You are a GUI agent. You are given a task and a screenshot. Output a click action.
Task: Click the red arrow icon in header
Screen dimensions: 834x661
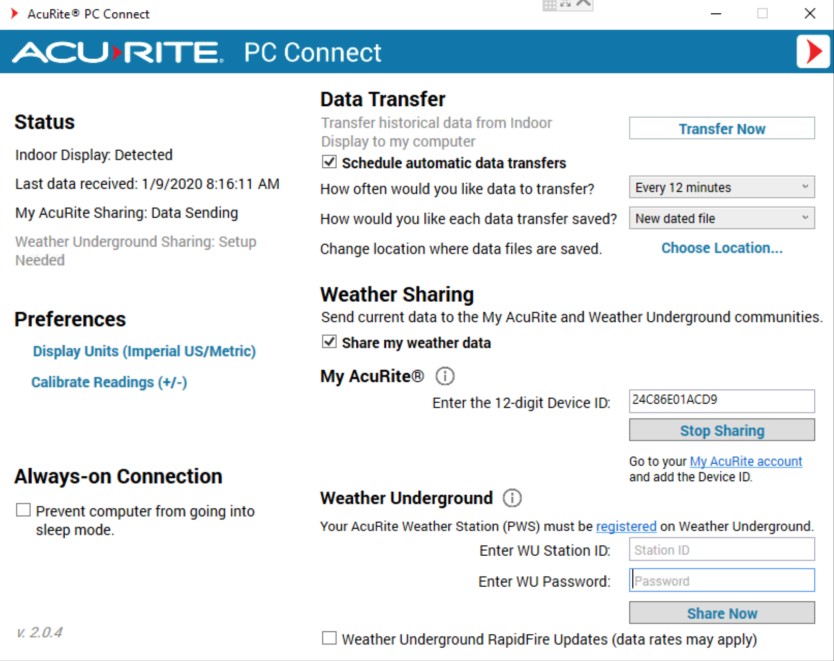coord(813,52)
